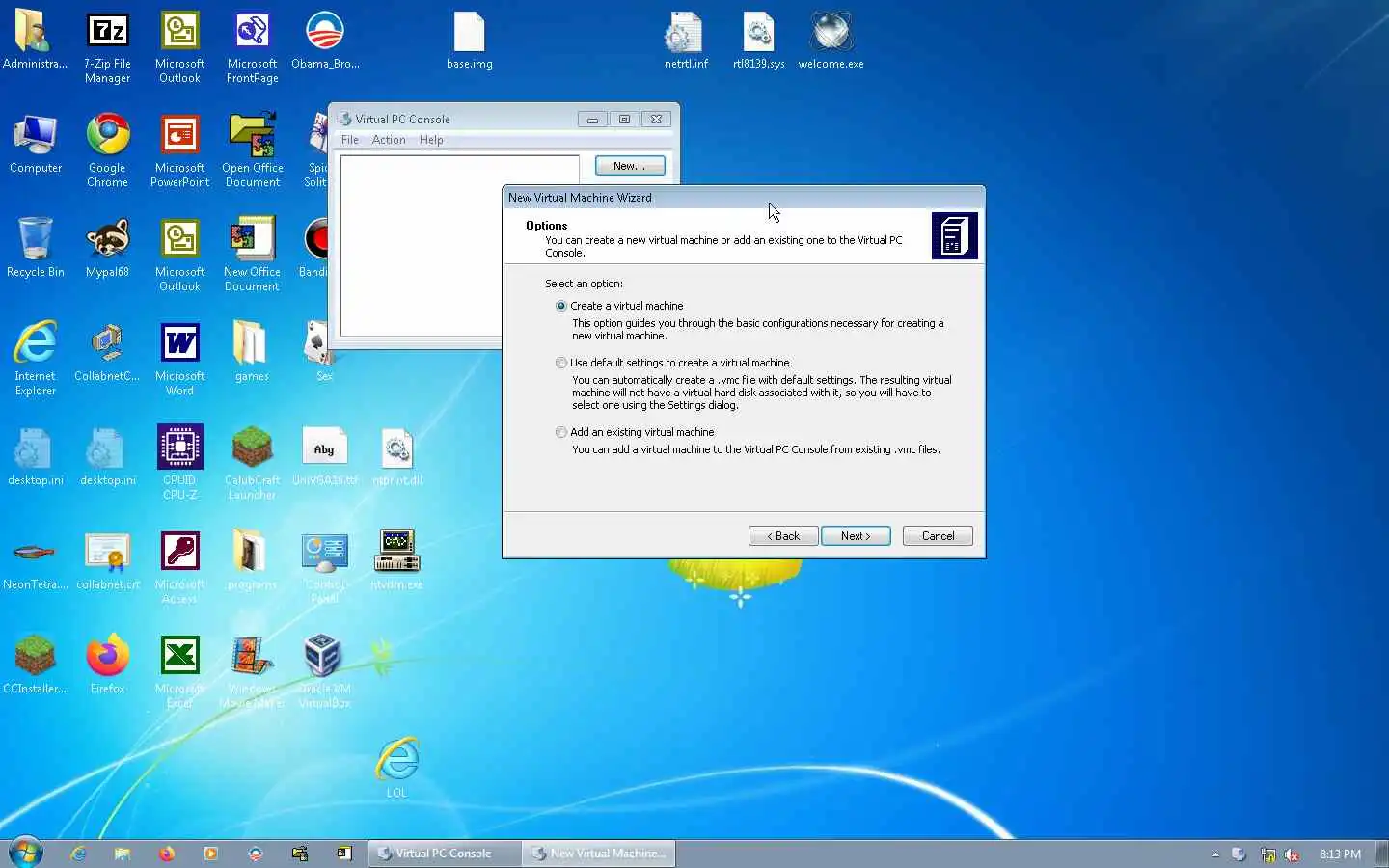The height and width of the screenshot is (868, 1389).
Task: Select the netrtl.inf file icon
Action: [686, 42]
